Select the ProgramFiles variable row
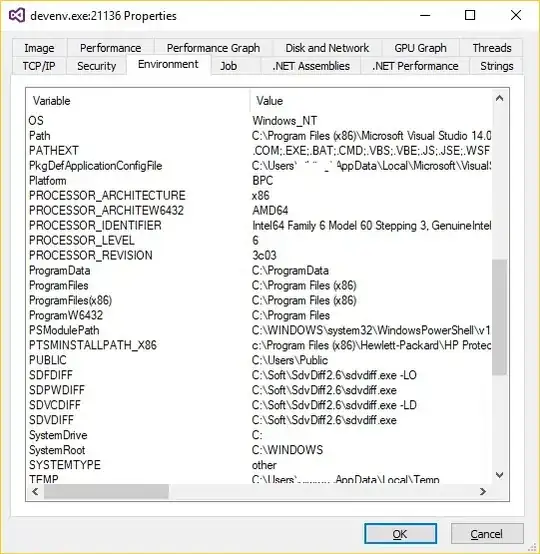The width and height of the screenshot is (540, 554). pos(259,285)
